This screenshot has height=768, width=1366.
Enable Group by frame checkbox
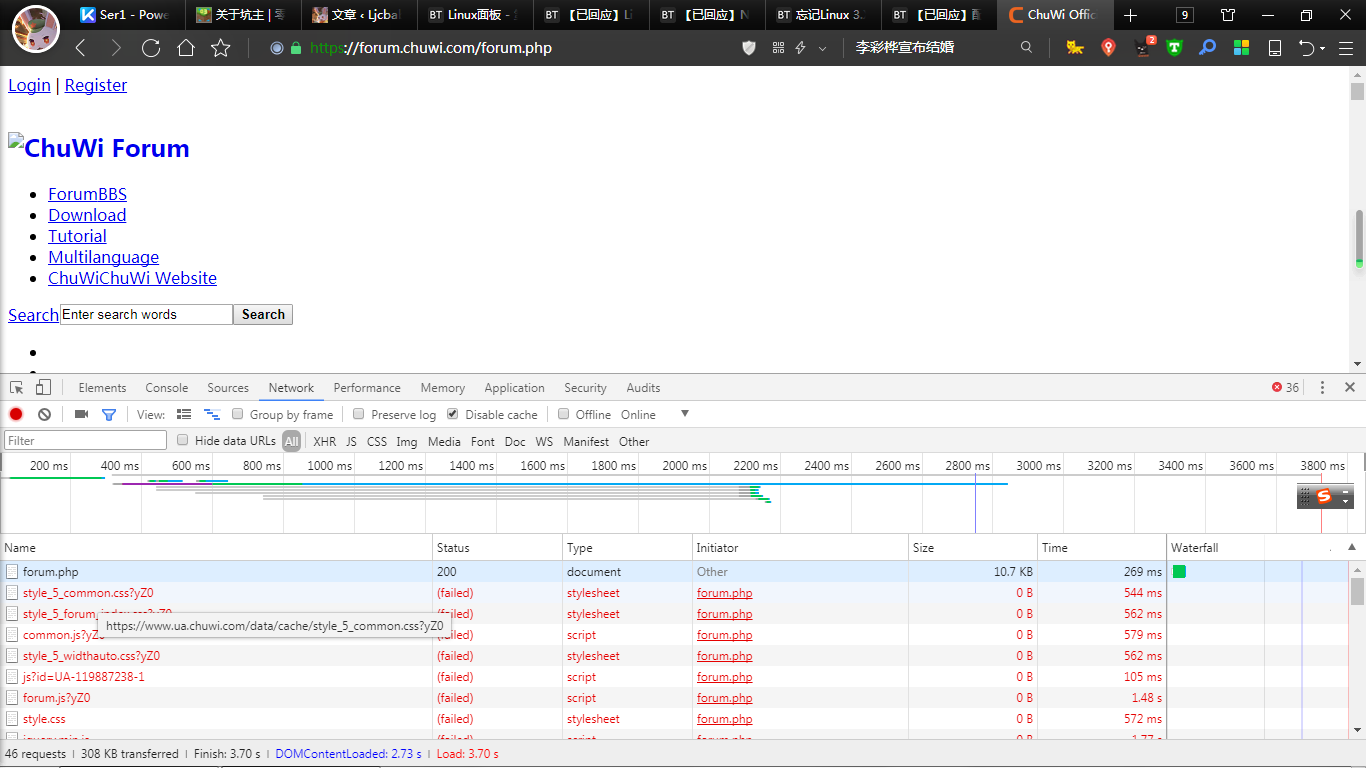point(238,414)
